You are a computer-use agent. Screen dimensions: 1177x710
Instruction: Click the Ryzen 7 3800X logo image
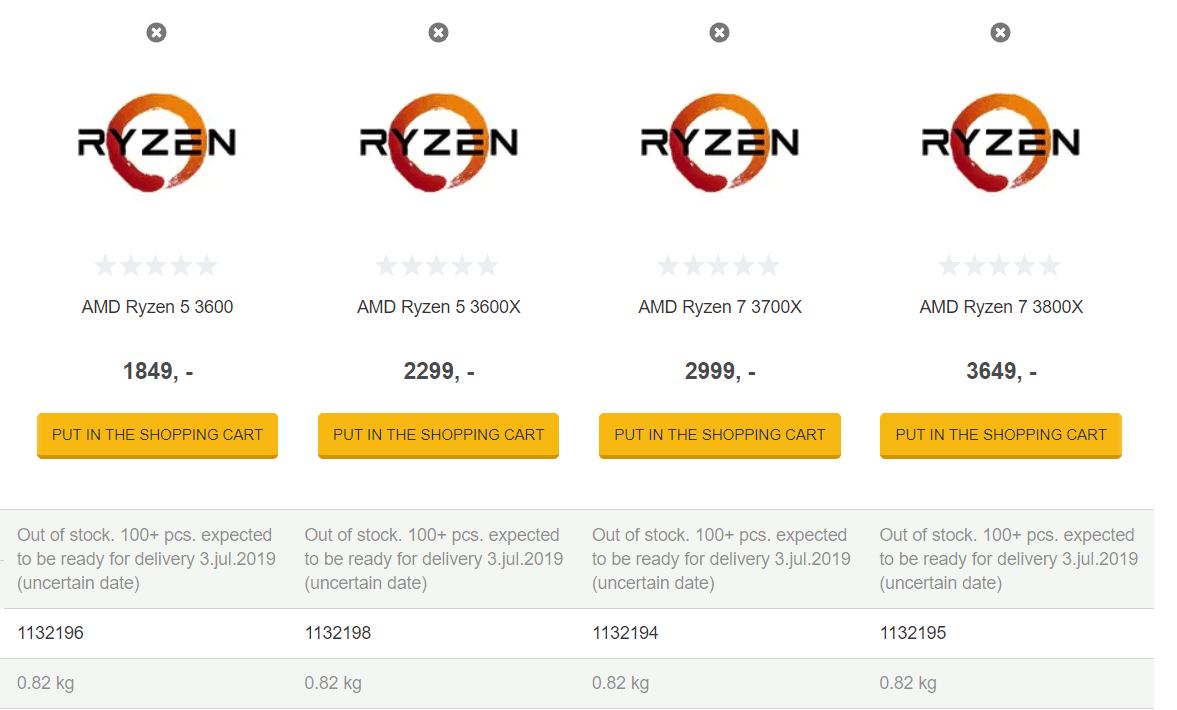click(1001, 143)
